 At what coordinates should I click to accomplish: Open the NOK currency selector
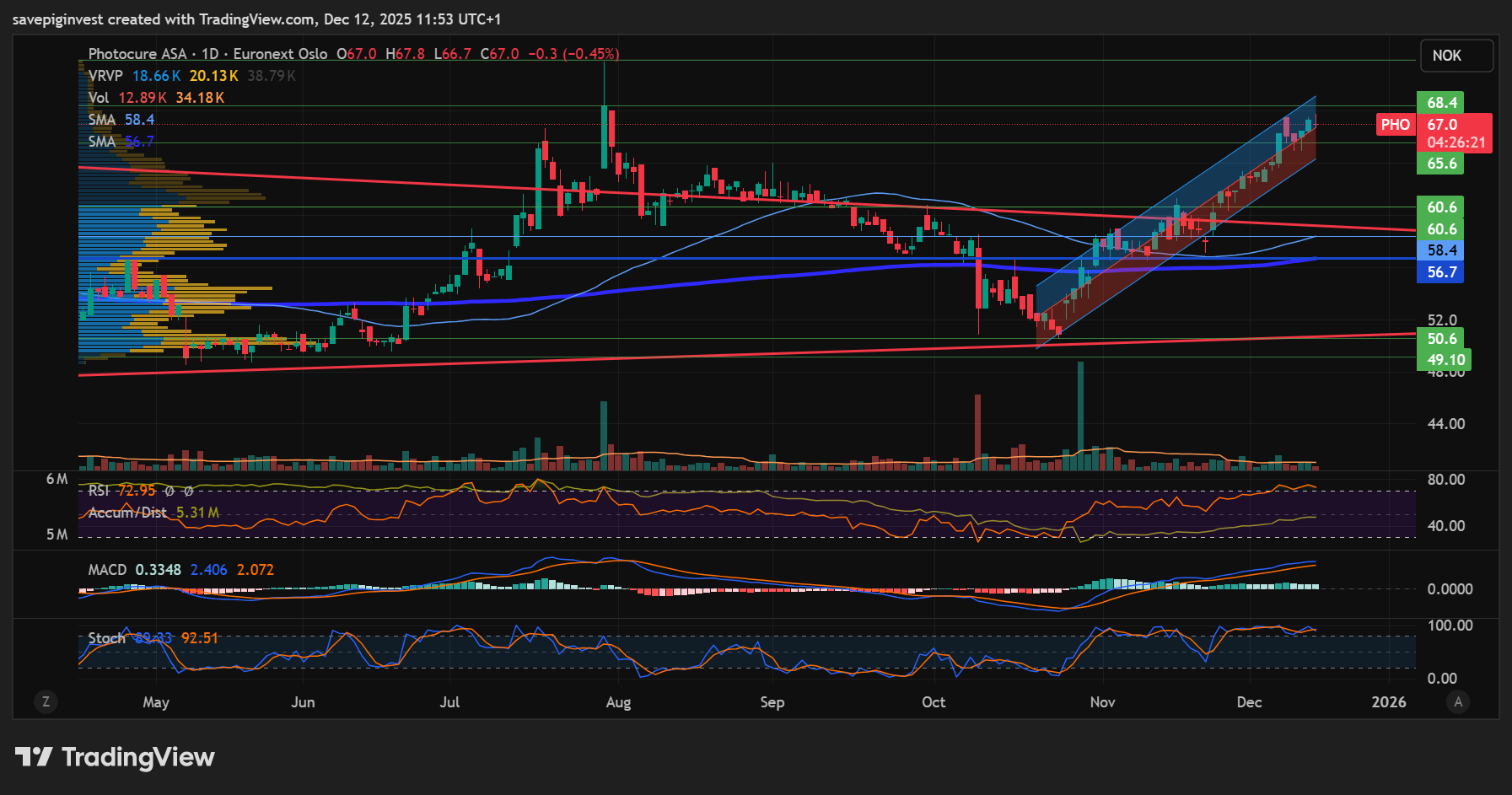click(x=1456, y=56)
